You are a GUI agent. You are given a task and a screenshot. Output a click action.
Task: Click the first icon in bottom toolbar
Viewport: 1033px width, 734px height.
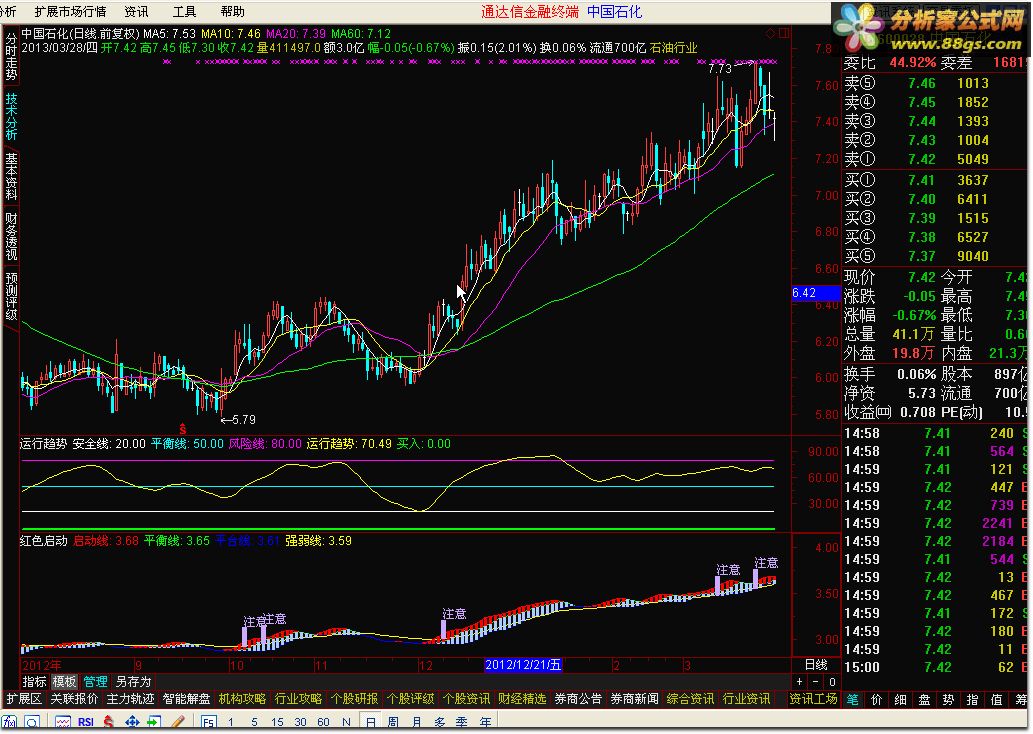click(x=10, y=722)
